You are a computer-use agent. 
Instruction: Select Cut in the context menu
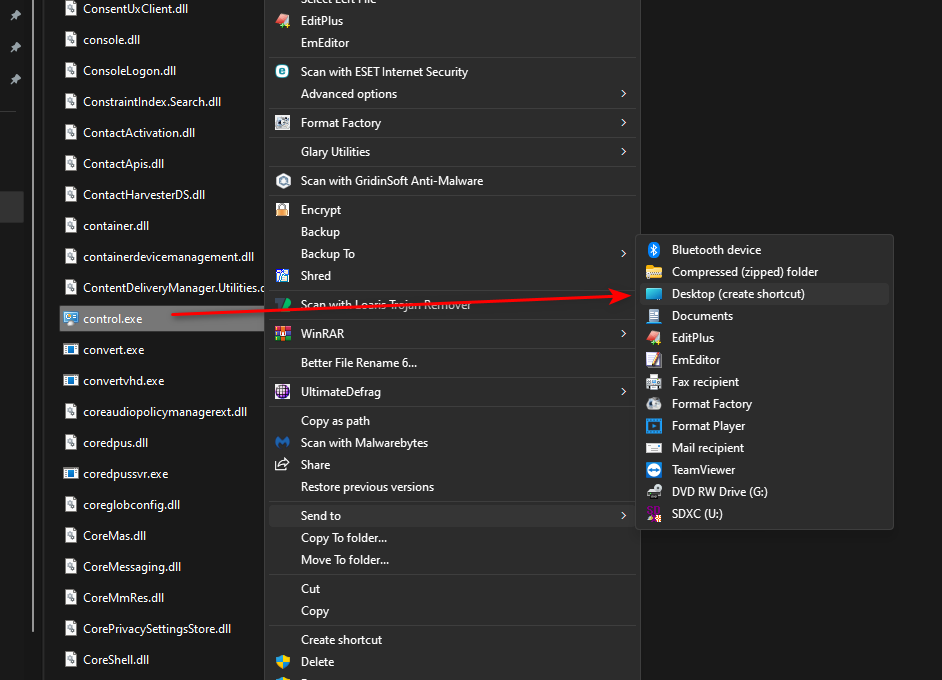point(452,589)
